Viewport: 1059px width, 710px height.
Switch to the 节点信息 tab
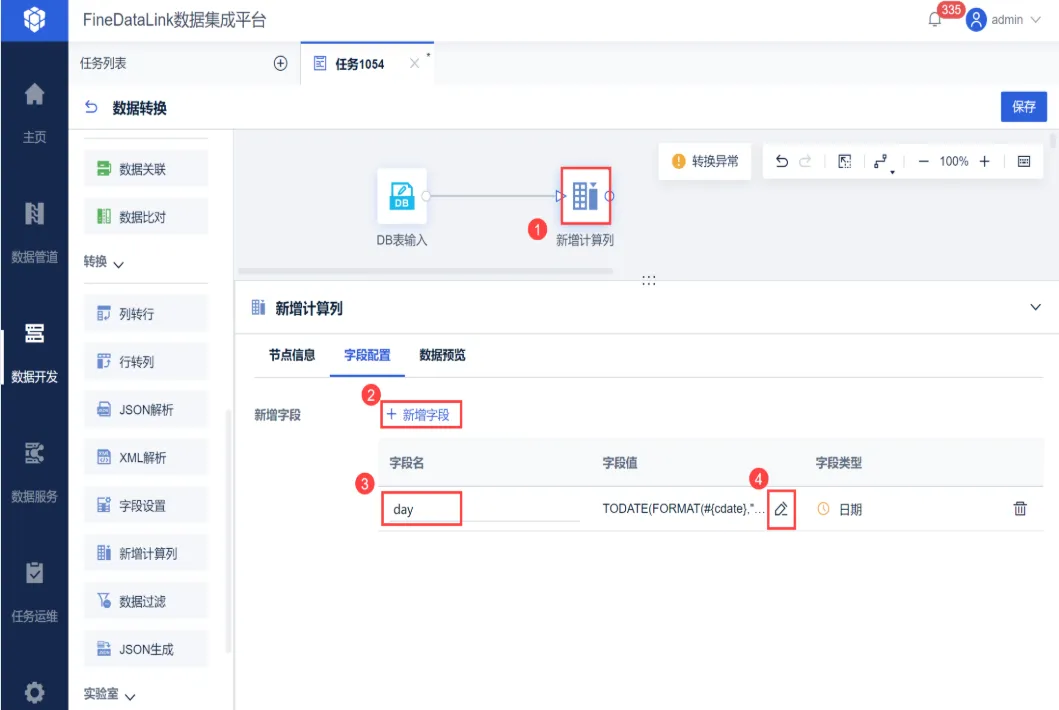coord(292,355)
